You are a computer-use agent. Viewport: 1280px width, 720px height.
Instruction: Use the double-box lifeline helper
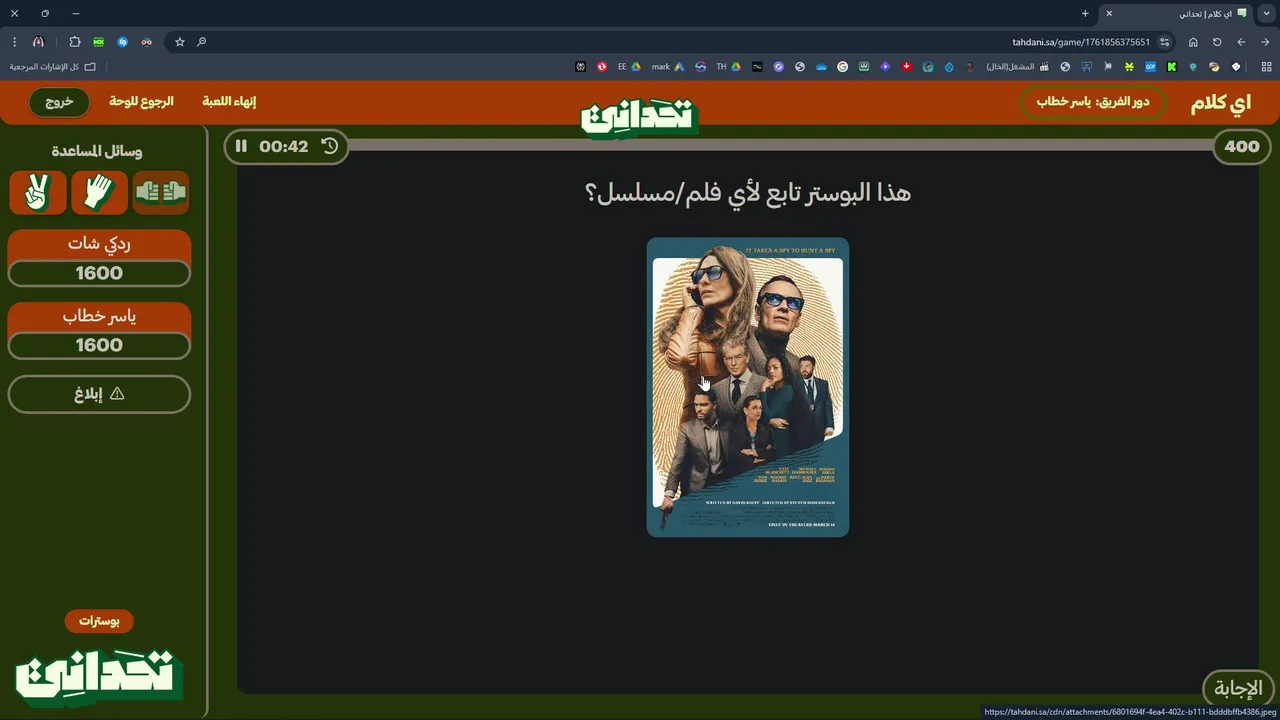click(x=161, y=192)
